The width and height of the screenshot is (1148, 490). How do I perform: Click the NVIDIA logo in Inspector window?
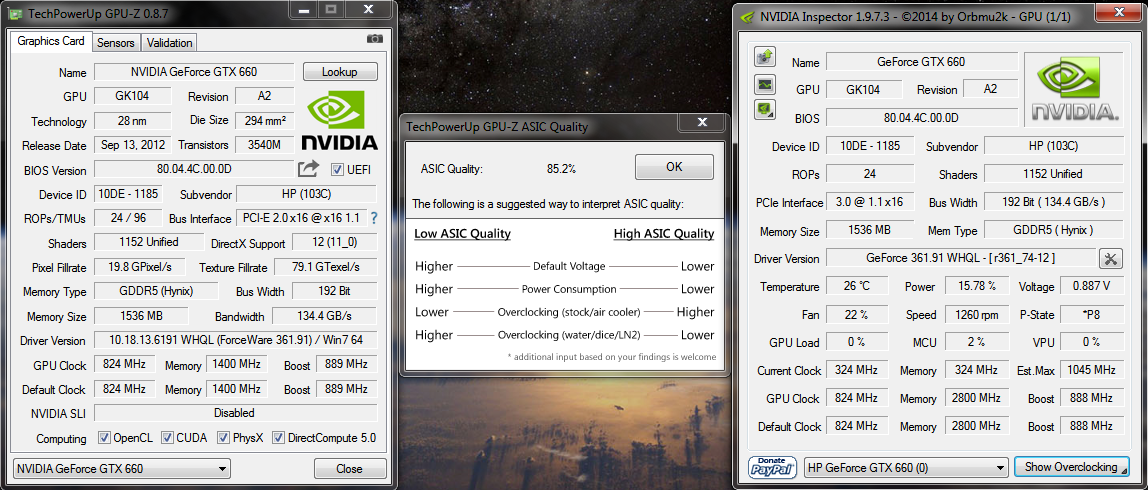click(1073, 89)
